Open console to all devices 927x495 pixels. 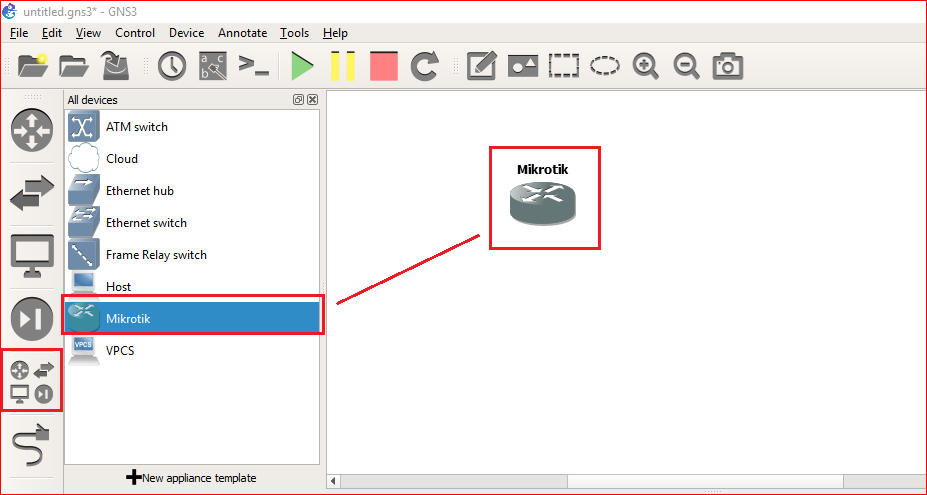point(254,66)
